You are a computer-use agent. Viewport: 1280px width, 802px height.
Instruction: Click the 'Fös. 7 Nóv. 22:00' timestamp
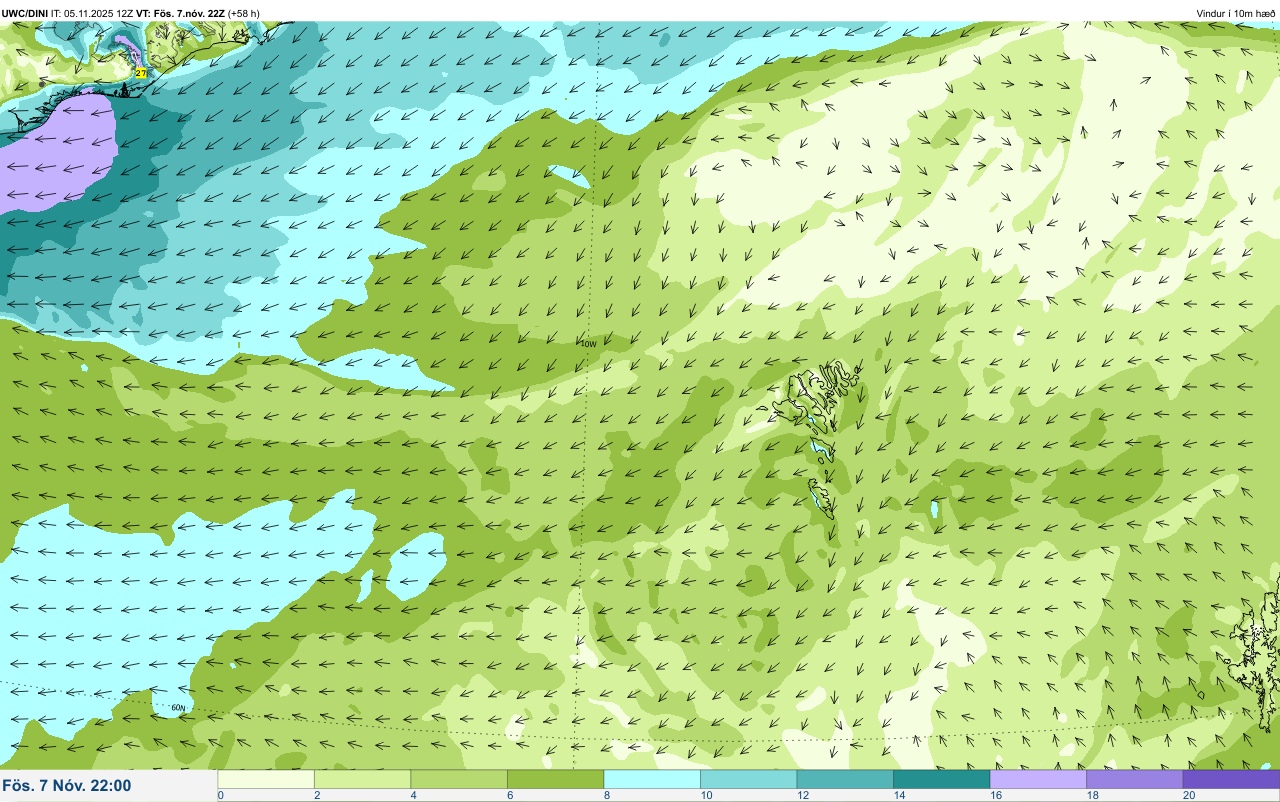(67, 785)
